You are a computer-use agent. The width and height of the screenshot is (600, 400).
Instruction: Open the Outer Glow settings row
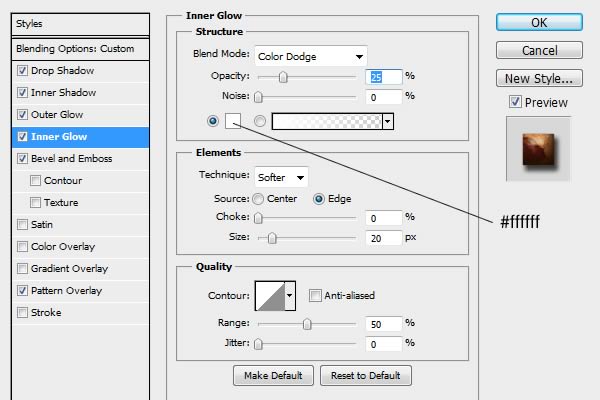[x=80, y=114]
